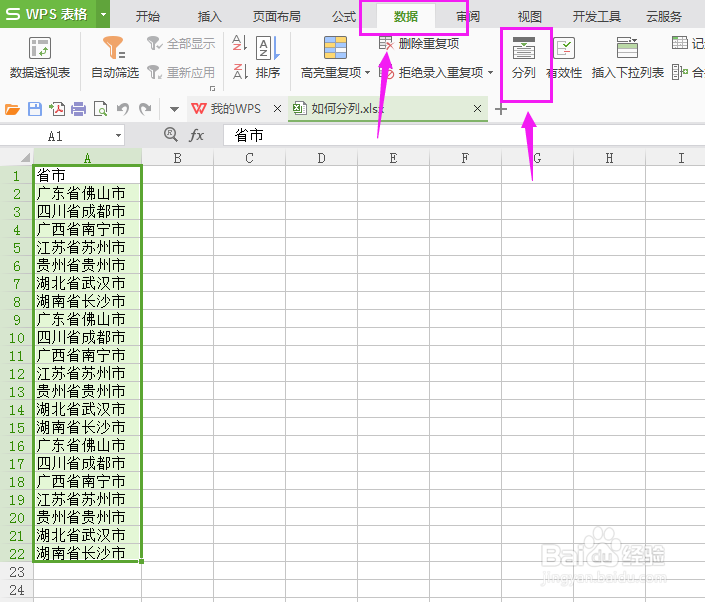Click cell A5 江苏省苏州市
705x602 pixels.
(x=88, y=247)
